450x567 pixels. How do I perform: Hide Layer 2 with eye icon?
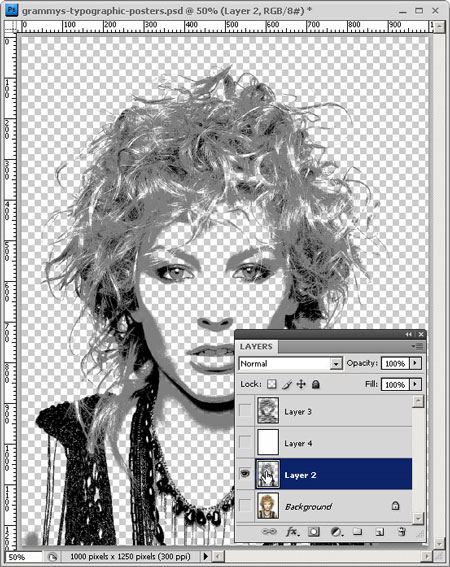(x=245, y=473)
